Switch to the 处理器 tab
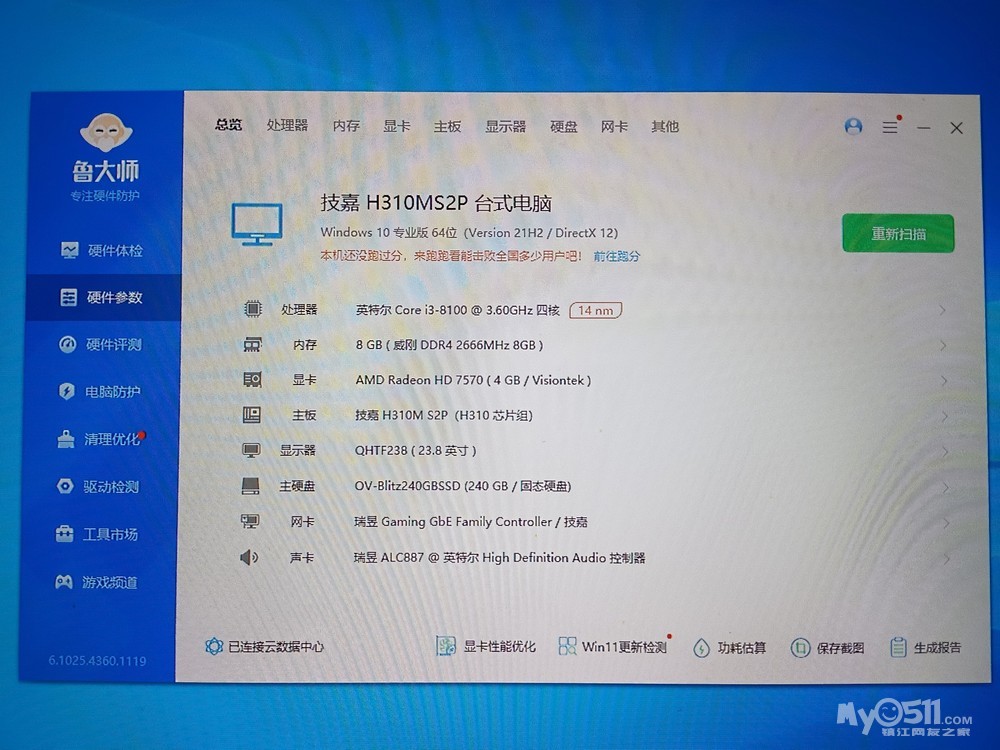The height and width of the screenshot is (750, 1000). tap(287, 126)
